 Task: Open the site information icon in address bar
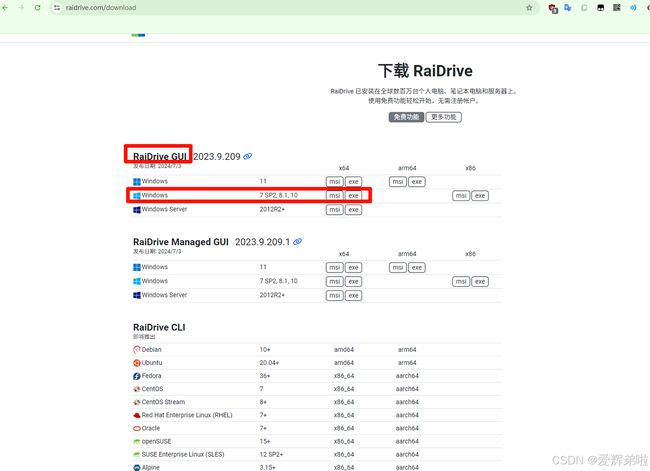click(x=57, y=7)
